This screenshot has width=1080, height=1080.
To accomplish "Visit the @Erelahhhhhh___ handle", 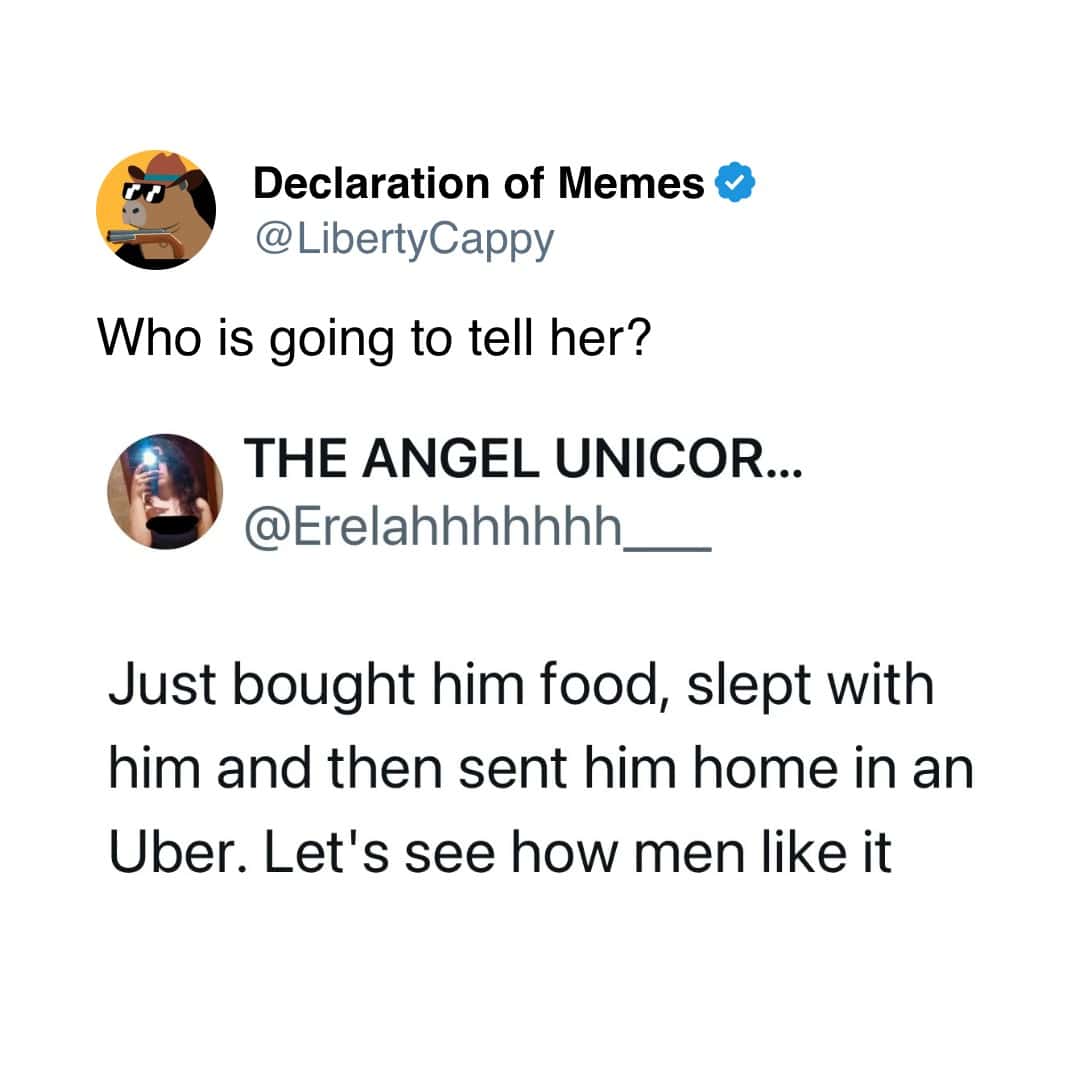I will click(477, 528).
